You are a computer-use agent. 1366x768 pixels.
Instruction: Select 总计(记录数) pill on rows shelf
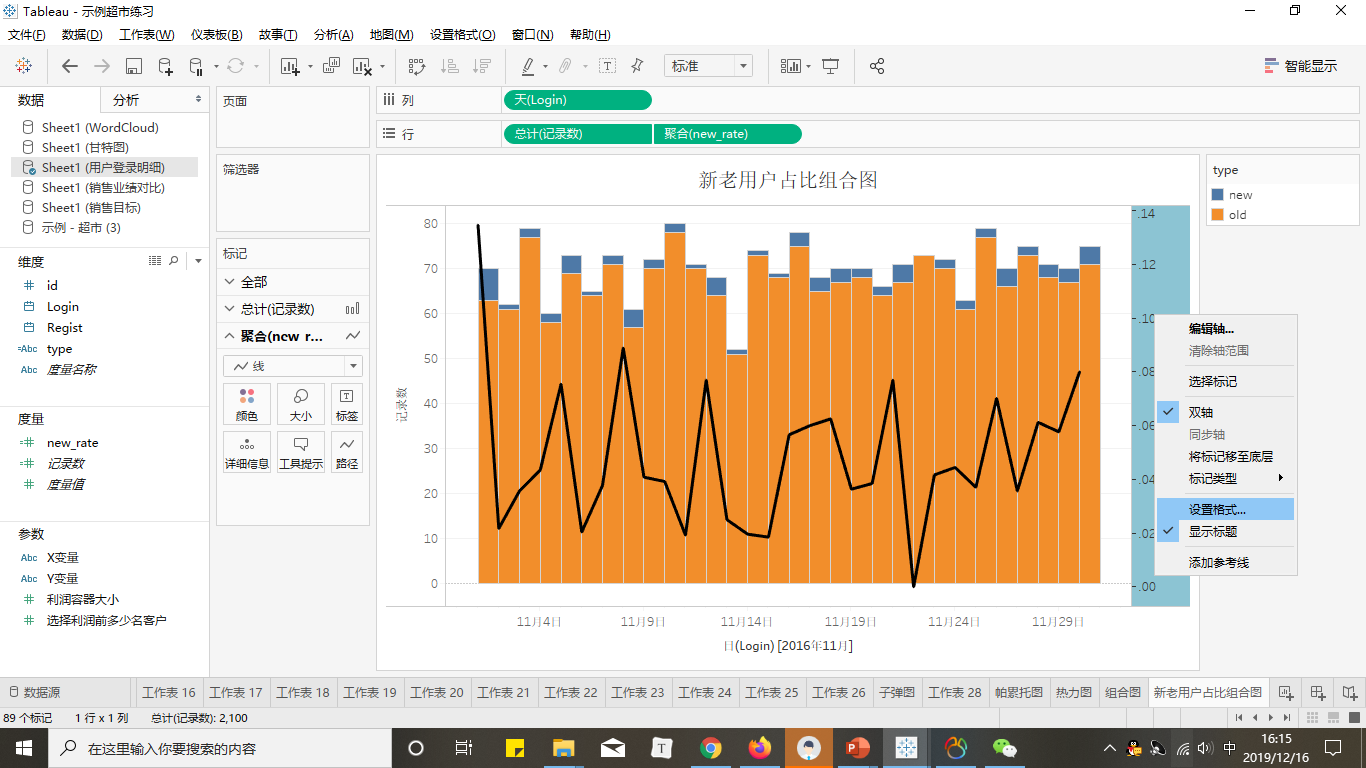click(578, 134)
